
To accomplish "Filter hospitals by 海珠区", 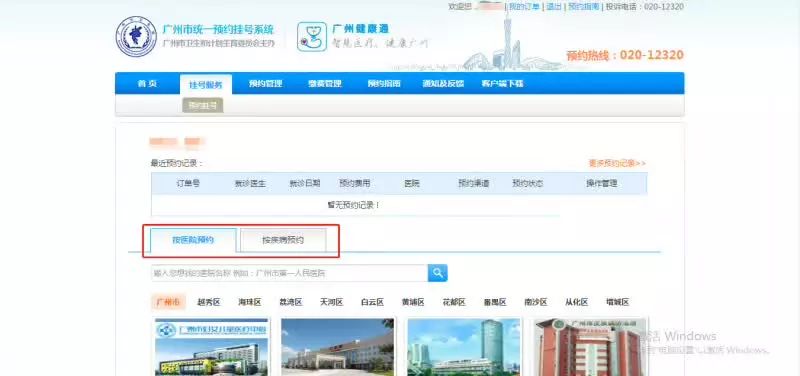I will pos(249,302).
